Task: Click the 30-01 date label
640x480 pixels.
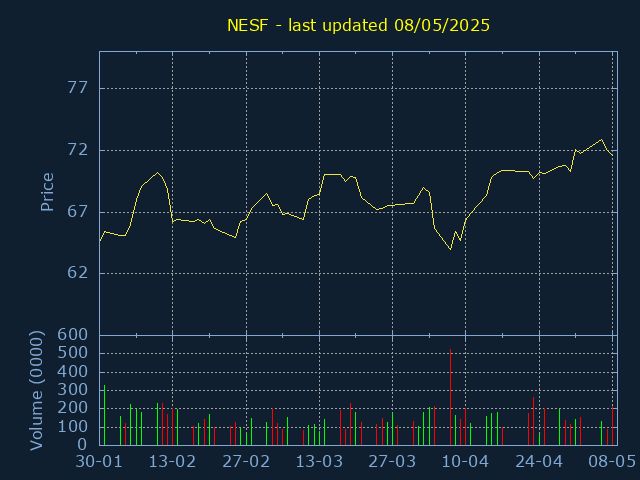Action: 99,462
